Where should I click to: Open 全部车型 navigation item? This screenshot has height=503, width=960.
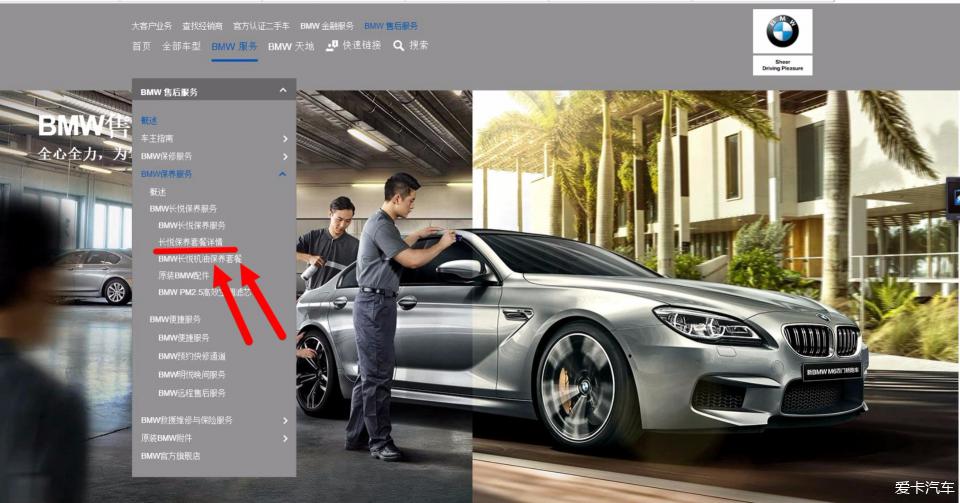pyautogui.click(x=181, y=46)
